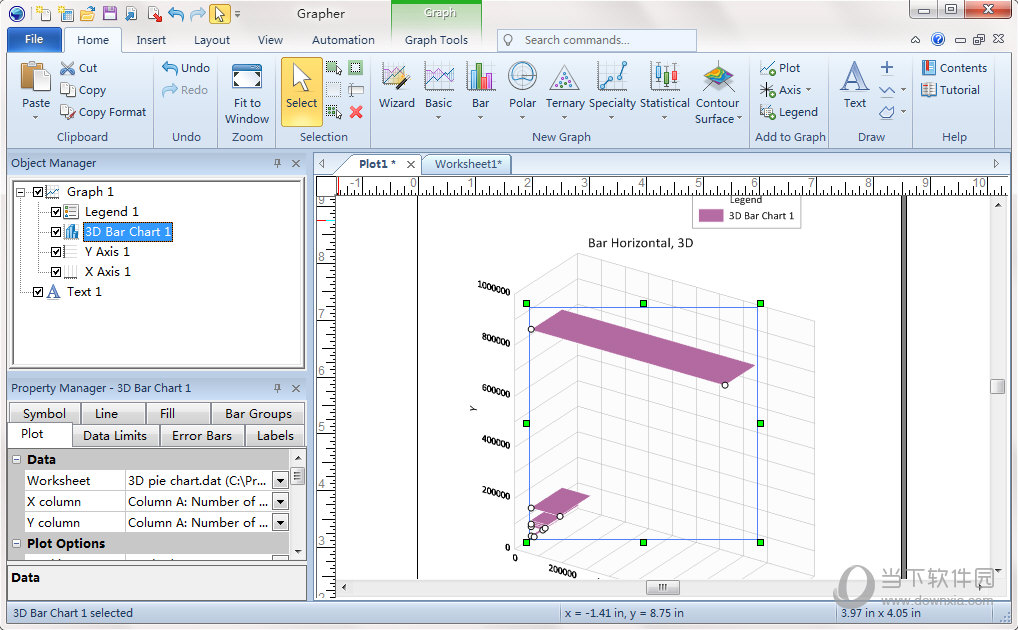
Task: Click the vertical scrollbar thumb in plot
Action: click(x=998, y=386)
